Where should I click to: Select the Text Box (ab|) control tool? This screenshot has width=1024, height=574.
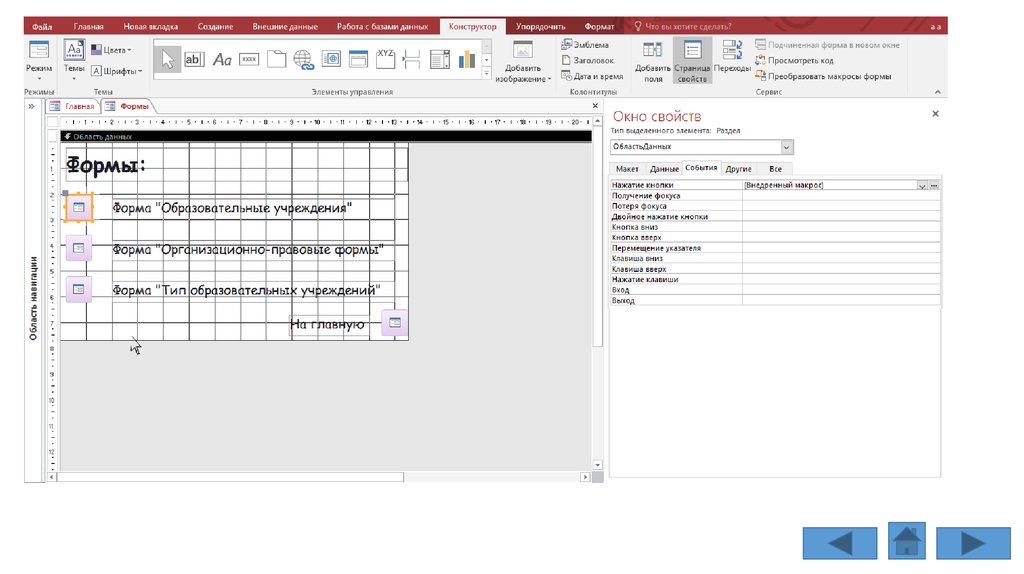tap(194, 60)
